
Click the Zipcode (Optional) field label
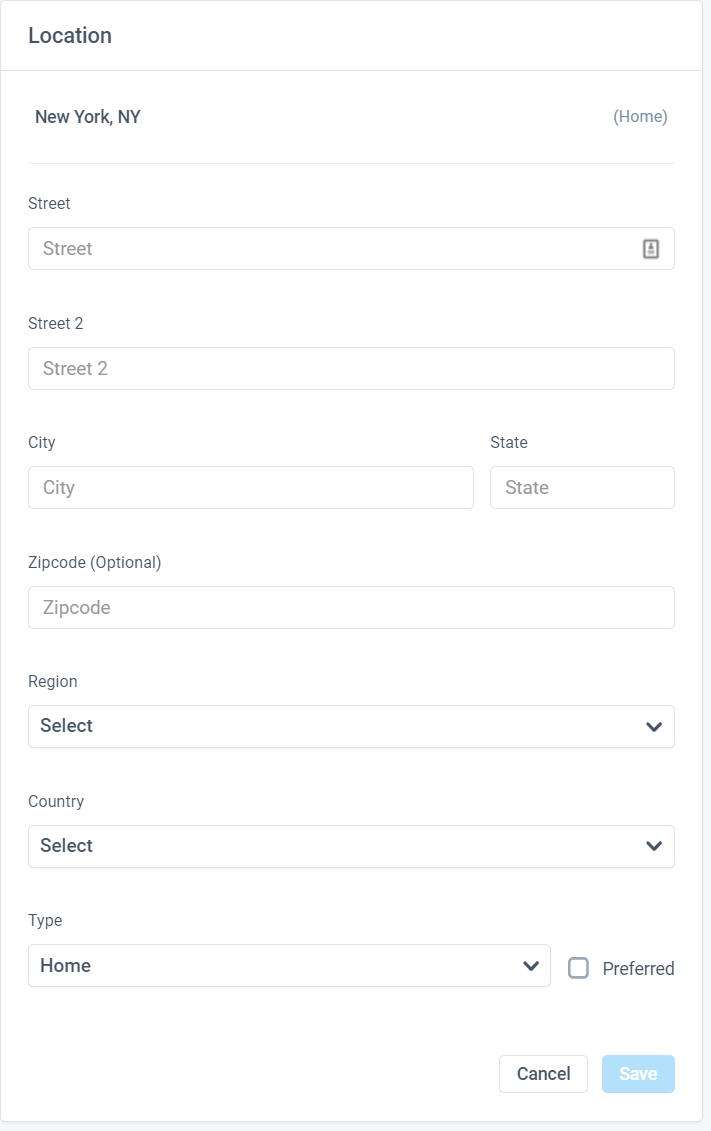[94, 563]
